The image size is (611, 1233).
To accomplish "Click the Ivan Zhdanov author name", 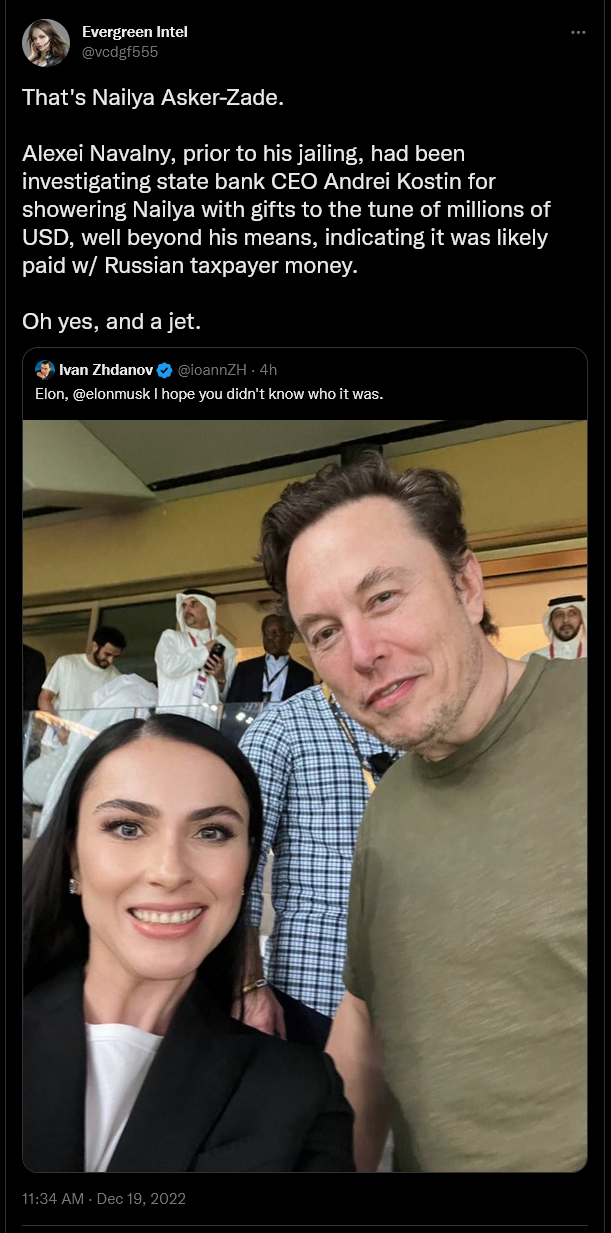I will click(107, 369).
